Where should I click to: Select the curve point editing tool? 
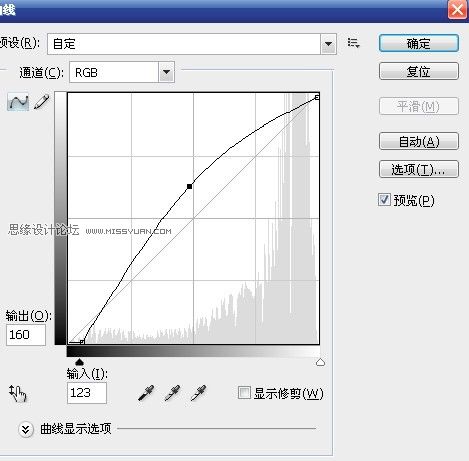tap(18, 101)
